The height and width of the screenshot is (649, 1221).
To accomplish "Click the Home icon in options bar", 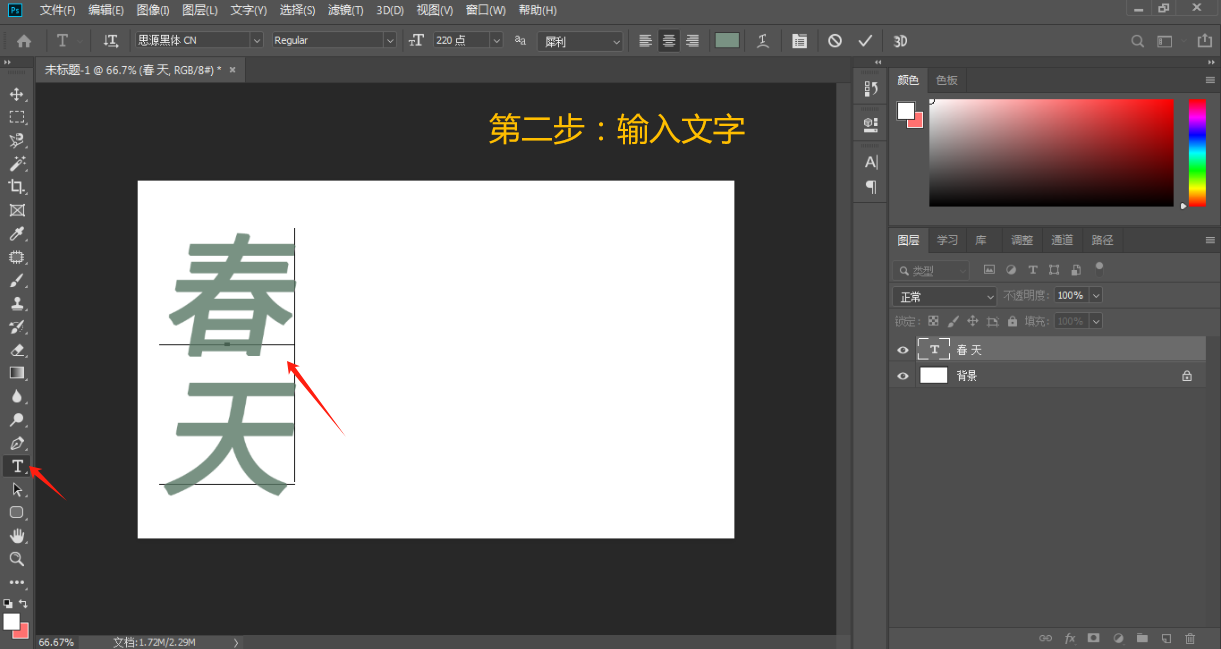I will click(24, 41).
